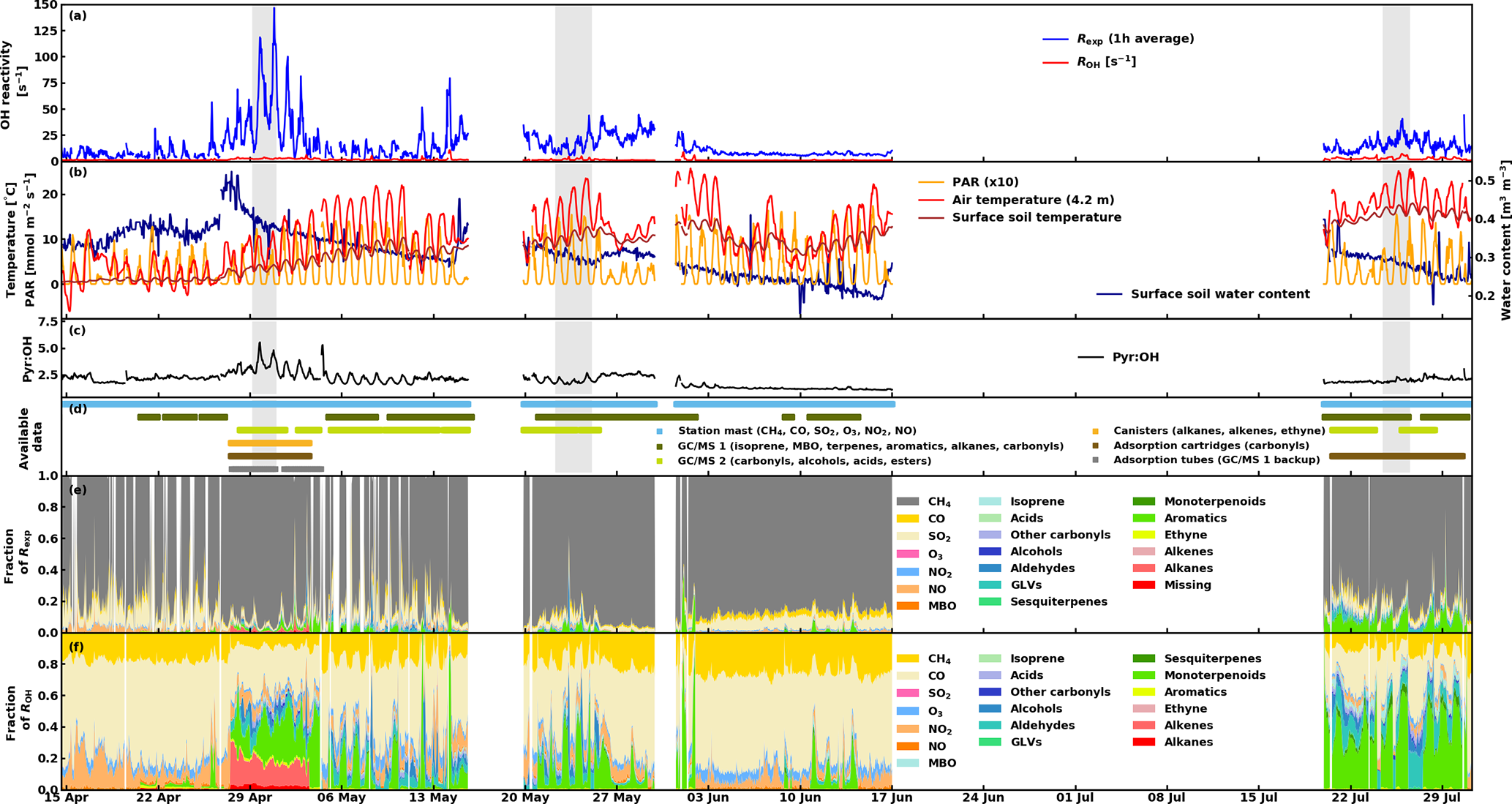Click the black Pyr:OH legend line
The height and width of the screenshot is (804, 1512).
pos(1091,358)
